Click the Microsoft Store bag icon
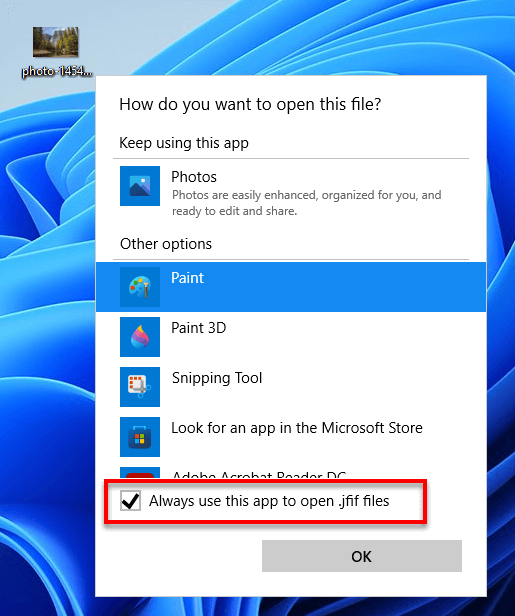The width and height of the screenshot is (515, 616). [140, 437]
